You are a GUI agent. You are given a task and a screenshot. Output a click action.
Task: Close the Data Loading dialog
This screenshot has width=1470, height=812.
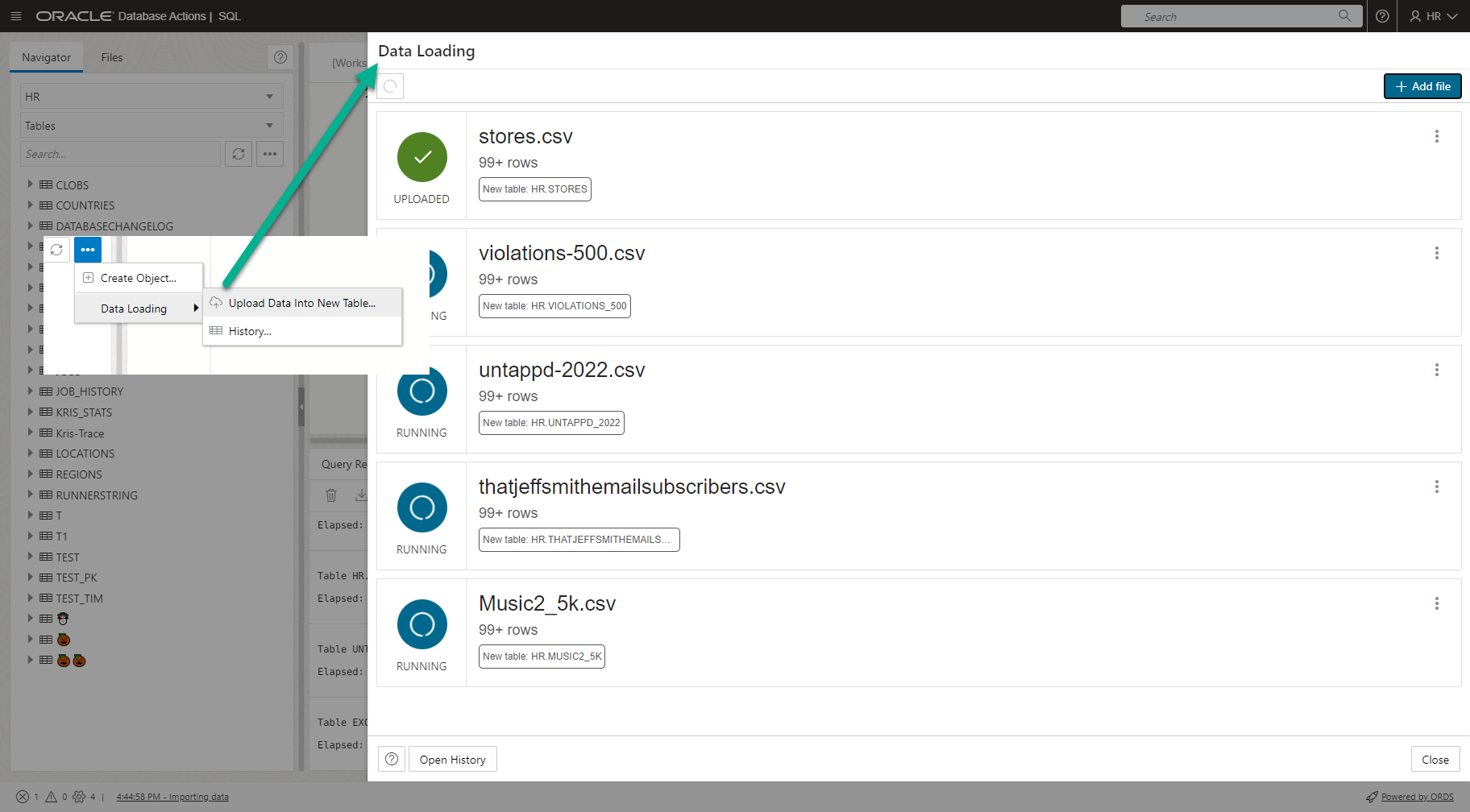pos(1435,760)
